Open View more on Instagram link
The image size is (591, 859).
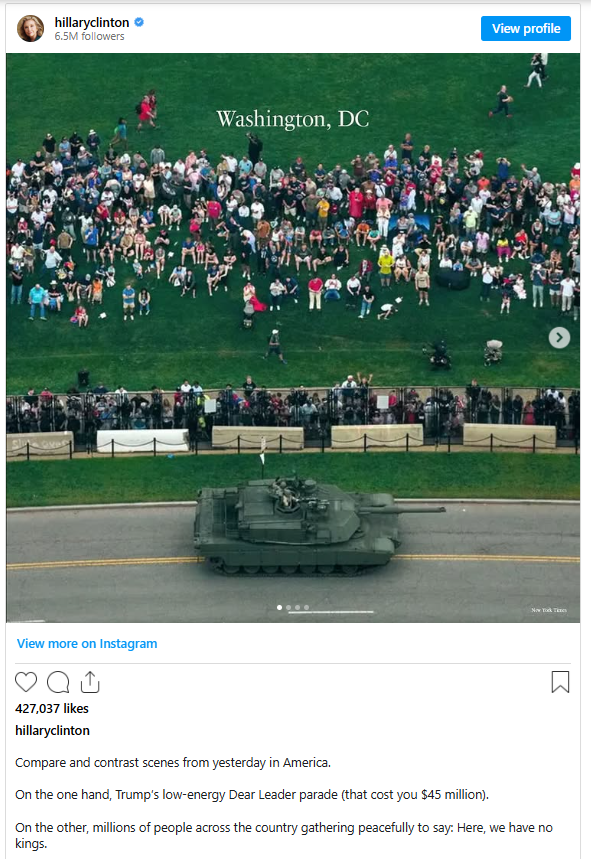[87, 644]
